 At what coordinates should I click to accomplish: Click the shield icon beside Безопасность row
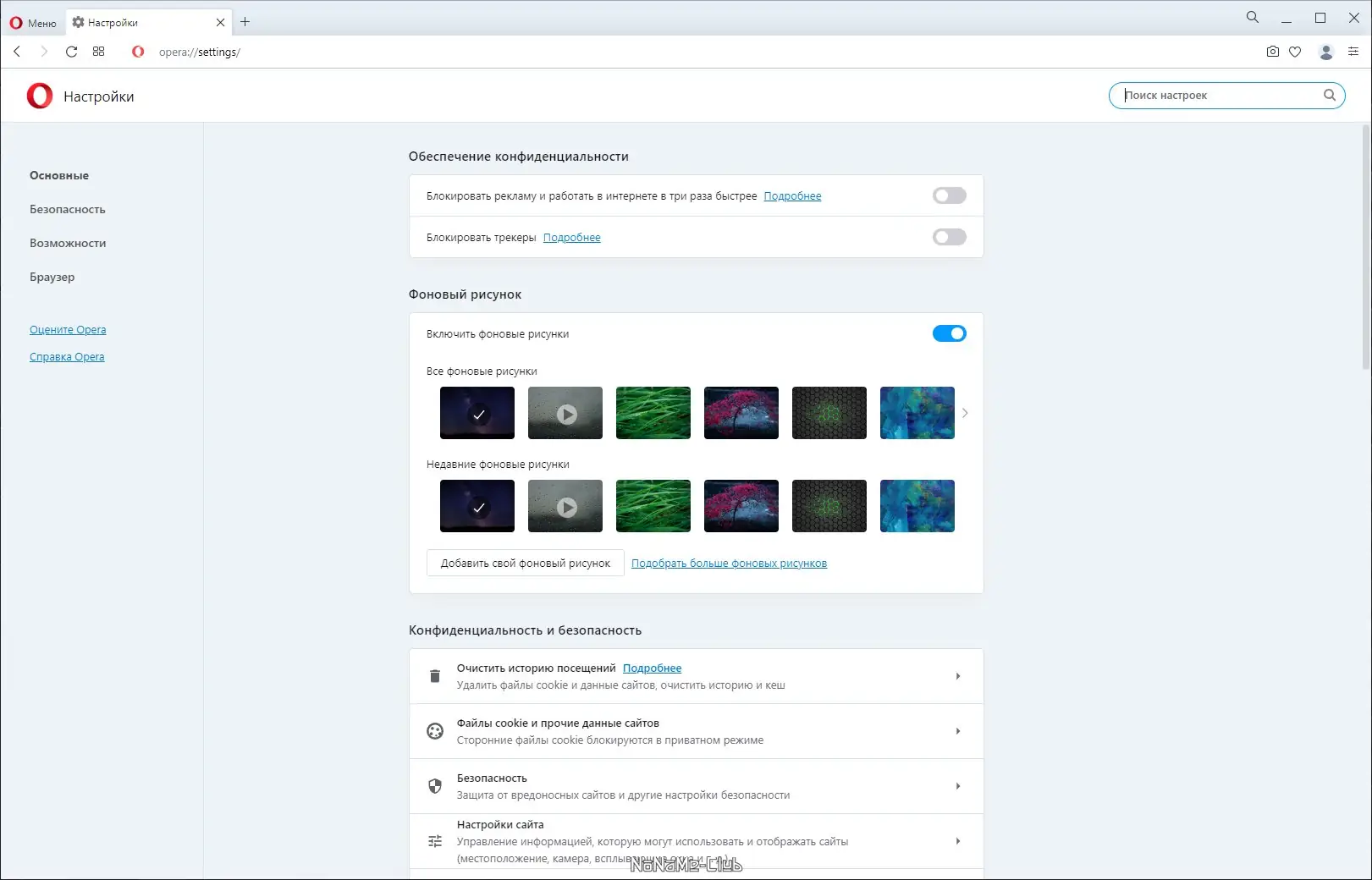click(x=435, y=786)
